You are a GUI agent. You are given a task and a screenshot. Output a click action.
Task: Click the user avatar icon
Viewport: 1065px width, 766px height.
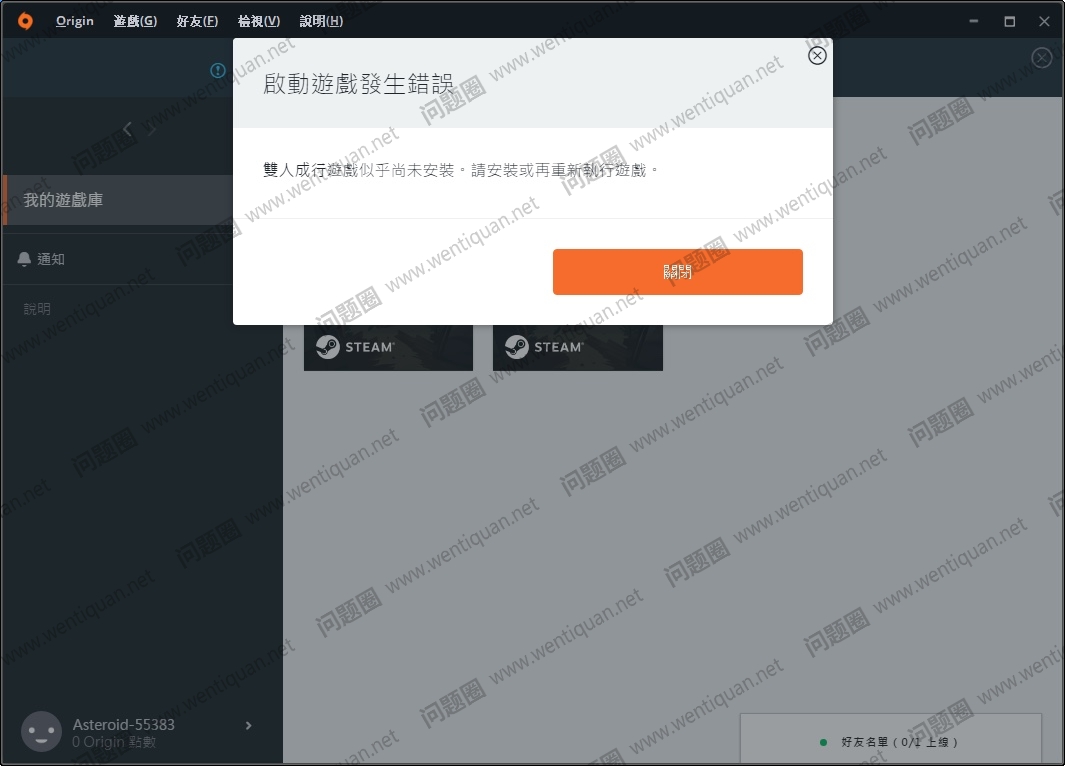tap(41, 732)
